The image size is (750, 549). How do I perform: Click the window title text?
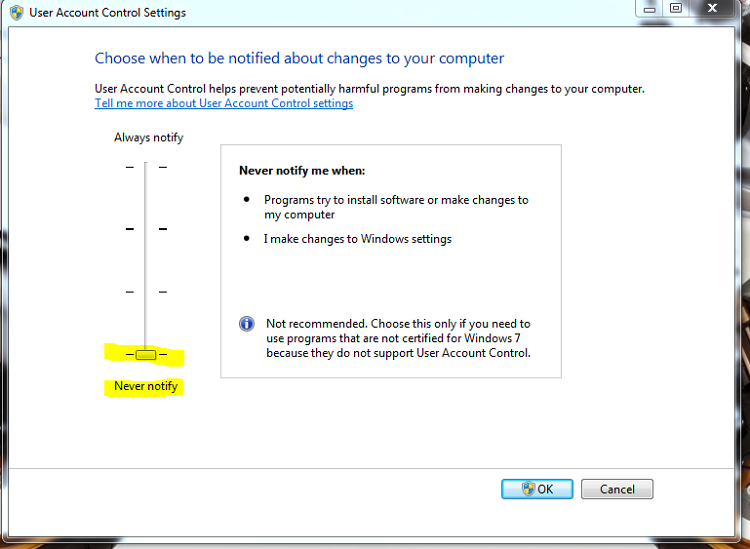pyautogui.click(x=107, y=13)
